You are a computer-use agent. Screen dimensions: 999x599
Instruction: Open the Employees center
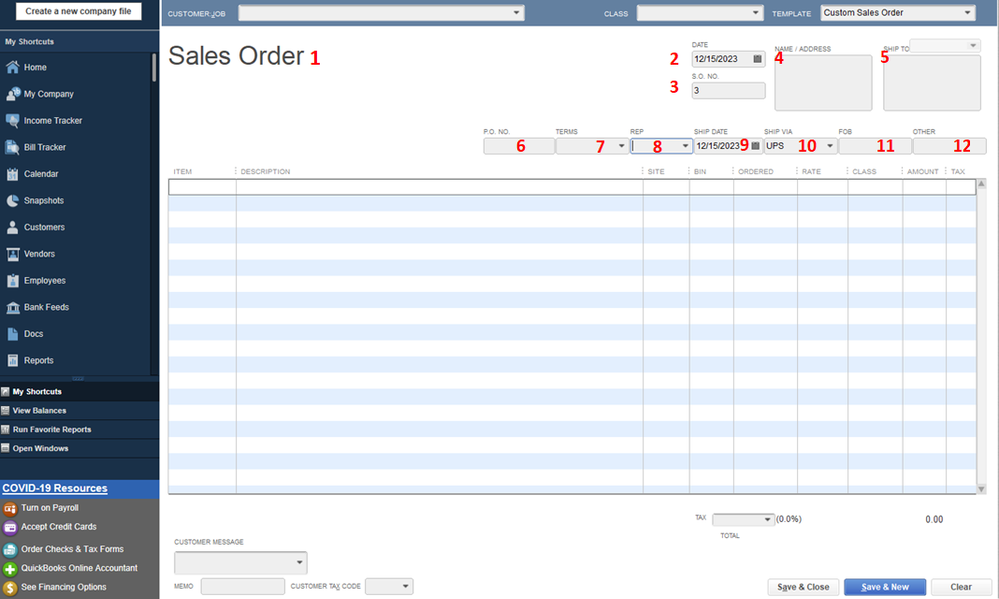(x=45, y=280)
